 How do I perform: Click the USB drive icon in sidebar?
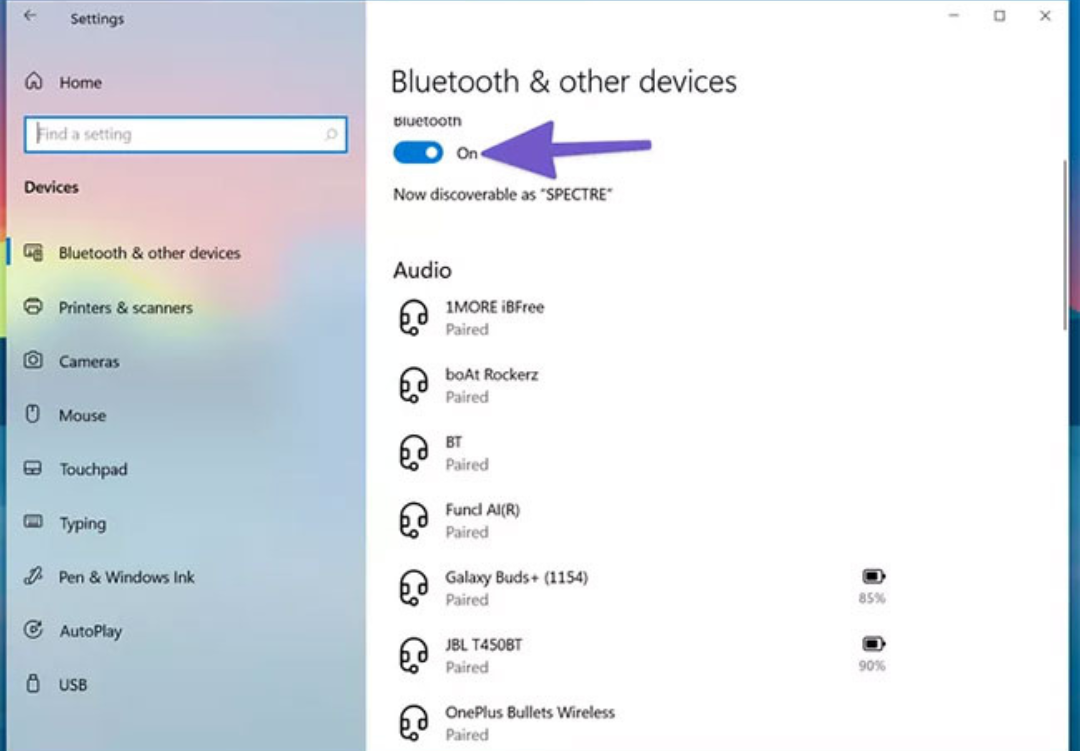point(32,683)
